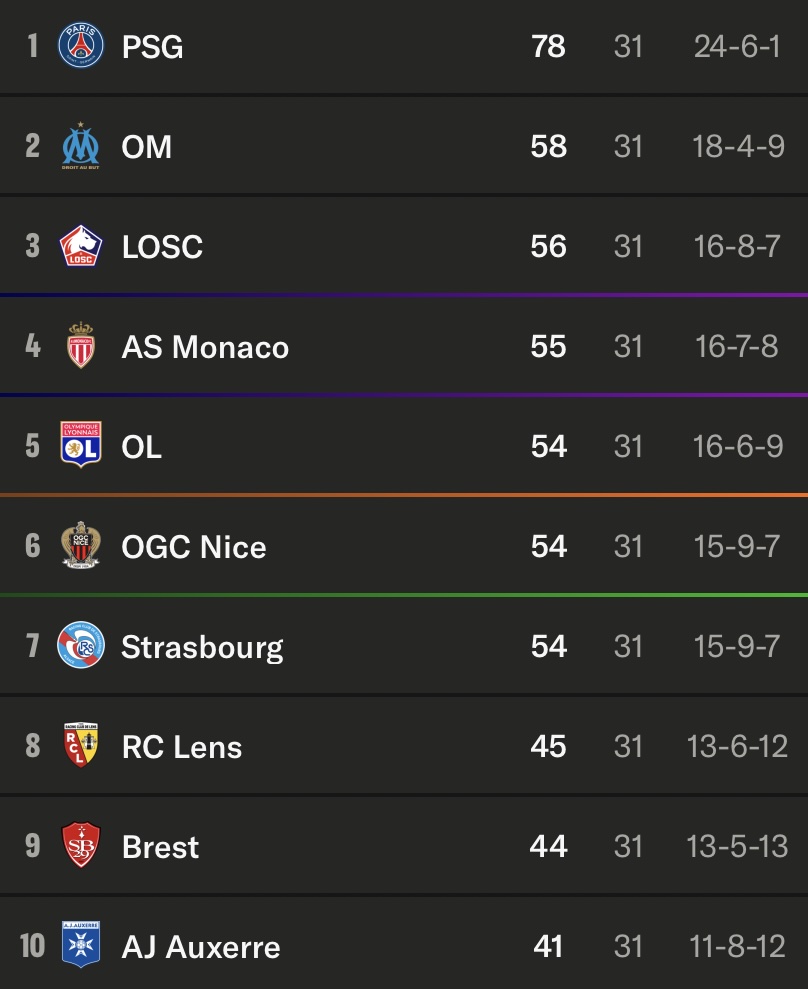The image size is (808, 989).
Task: Tap the PSG club crest
Action: point(81,45)
